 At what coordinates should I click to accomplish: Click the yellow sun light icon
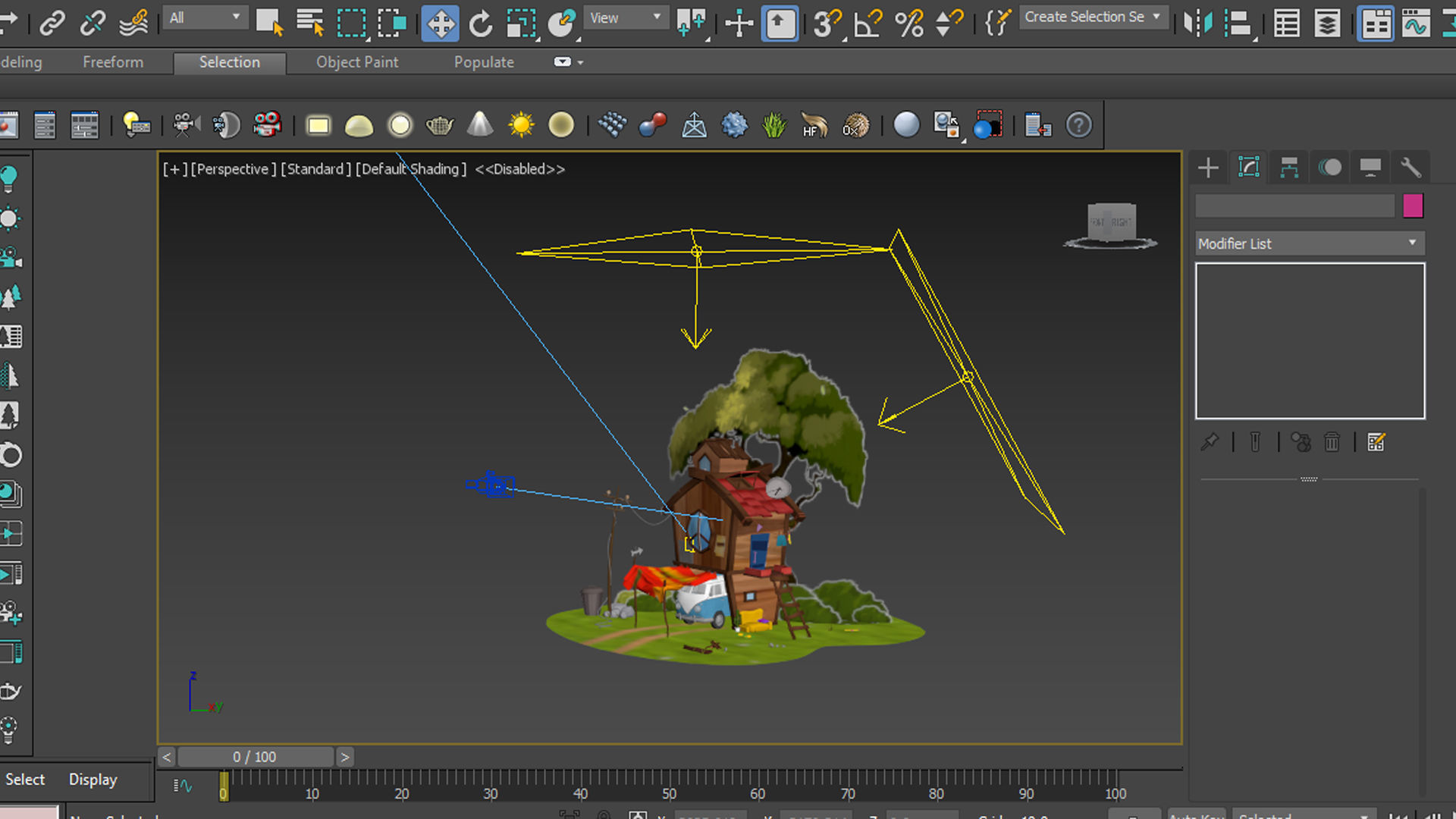pyautogui.click(x=521, y=124)
